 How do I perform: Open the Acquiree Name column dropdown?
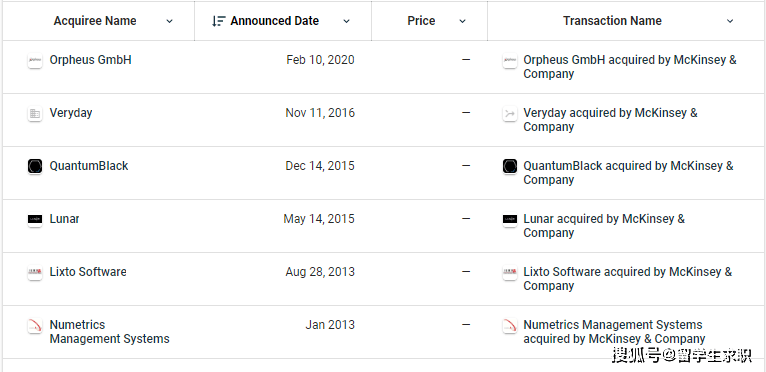click(170, 21)
